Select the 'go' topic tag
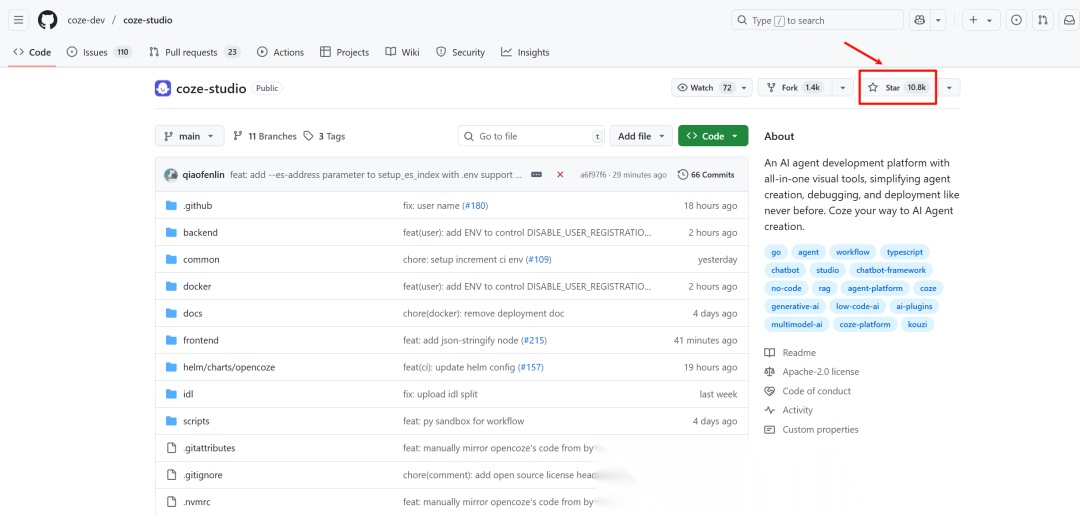The image size is (1080, 514). (x=776, y=252)
